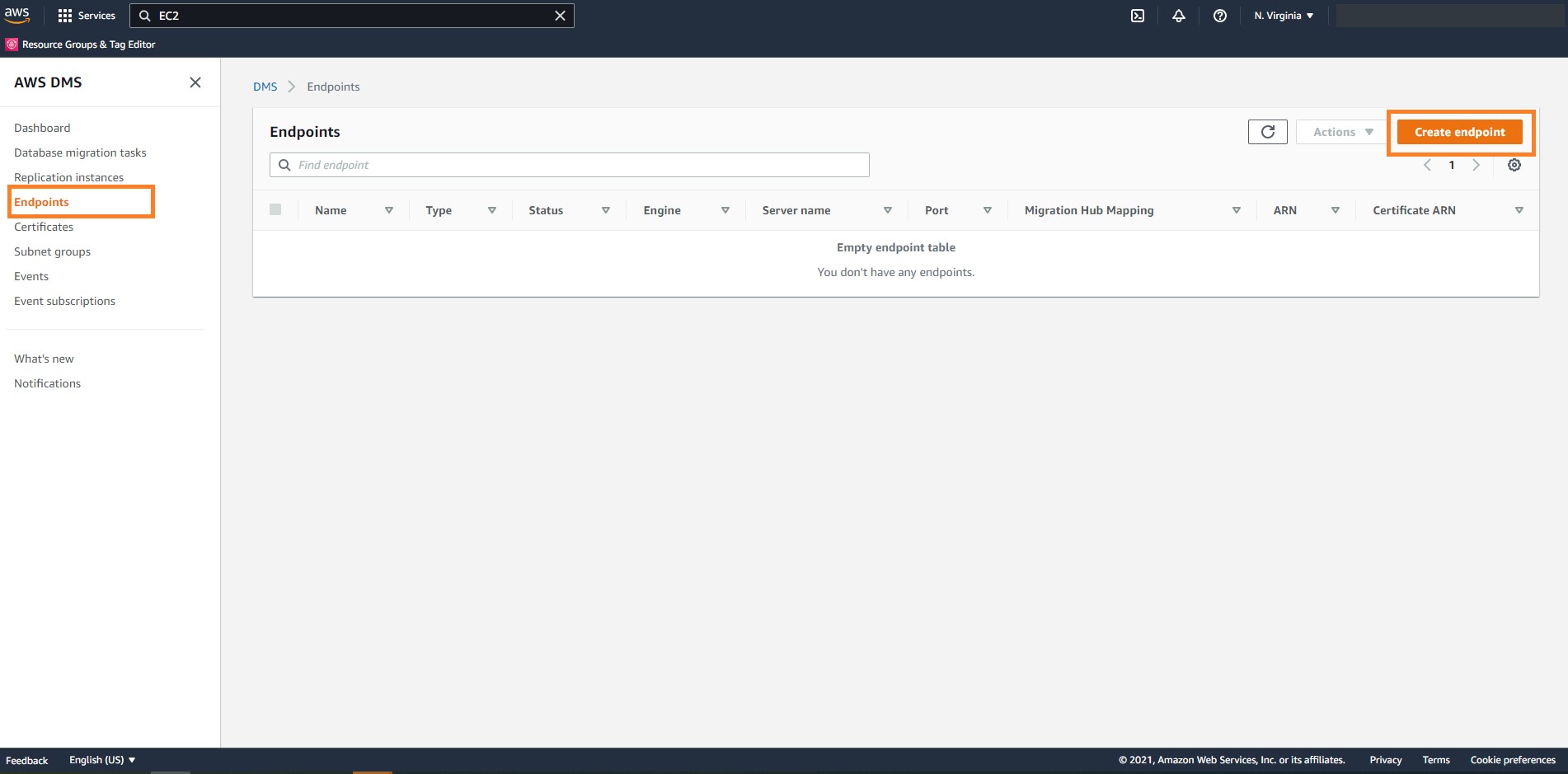Click page number 1 in pagination
1568x774 pixels.
tap(1452, 165)
